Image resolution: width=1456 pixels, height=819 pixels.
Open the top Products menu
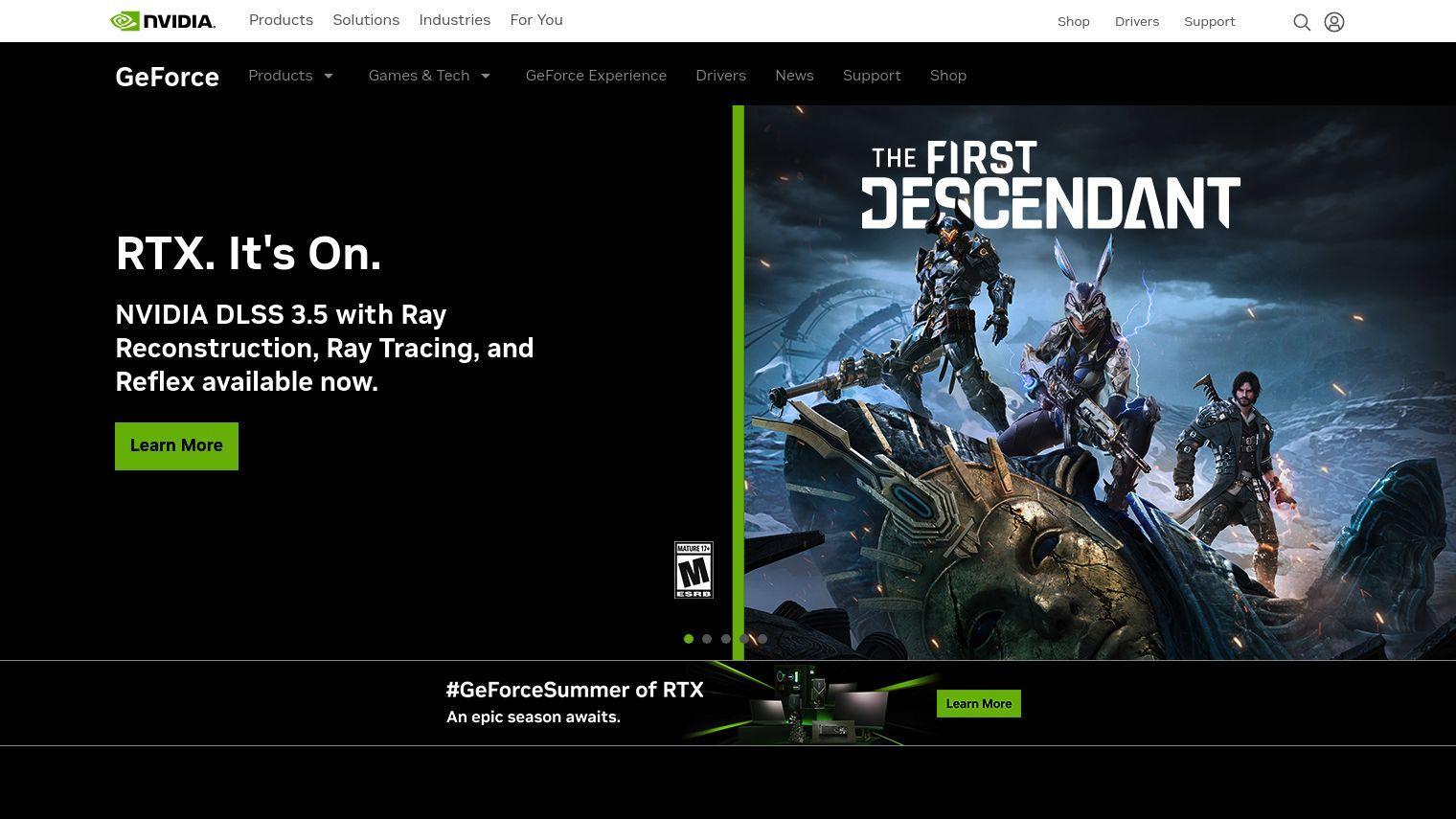tap(281, 20)
